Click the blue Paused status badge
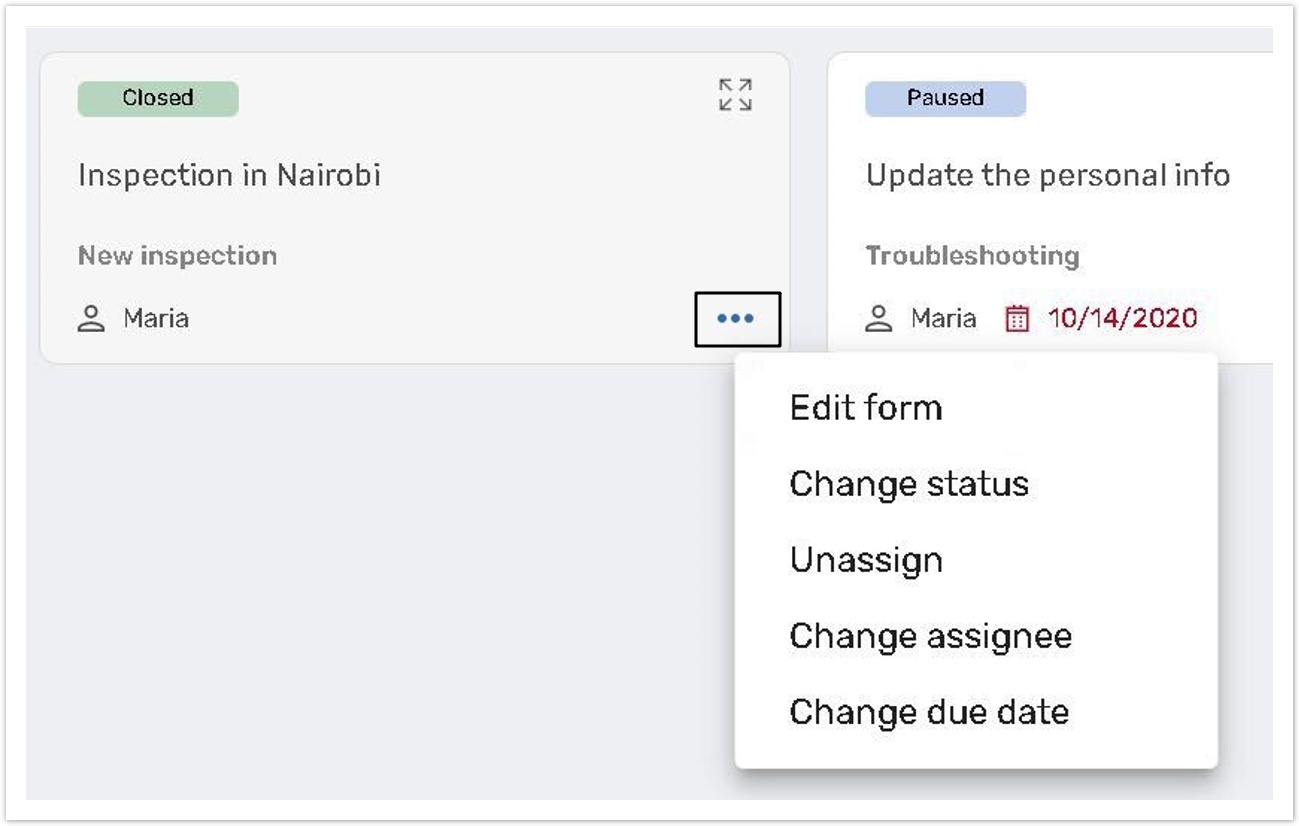The image size is (1299, 826). point(945,98)
